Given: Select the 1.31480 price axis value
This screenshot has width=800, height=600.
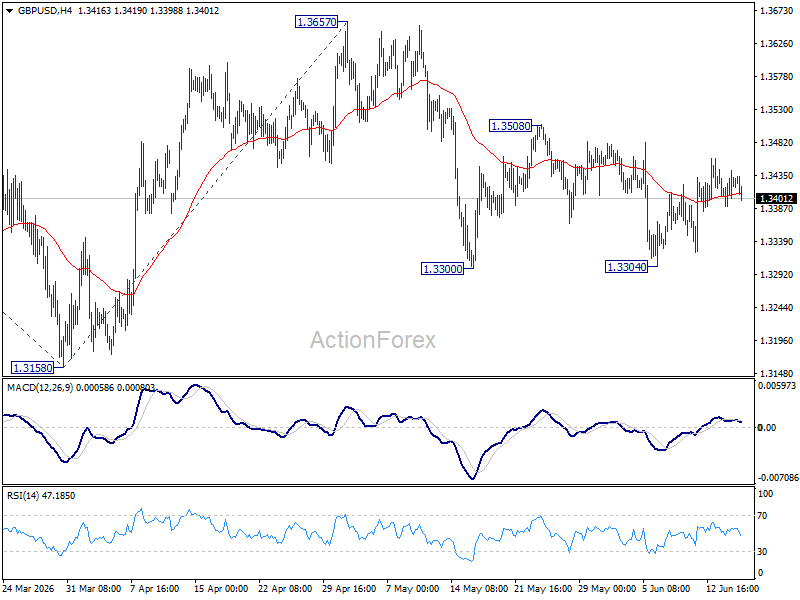Looking at the screenshot, I should pyautogui.click(x=777, y=373).
